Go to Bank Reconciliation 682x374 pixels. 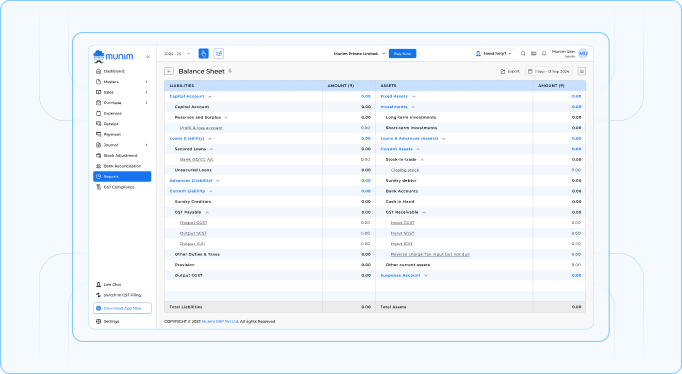pyautogui.click(x=122, y=166)
